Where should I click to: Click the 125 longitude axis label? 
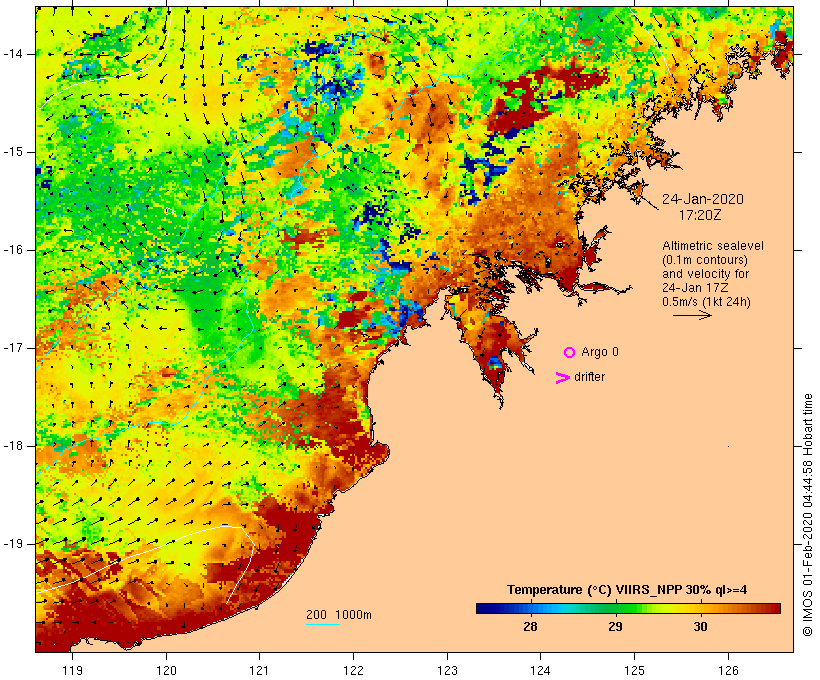click(x=635, y=671)
